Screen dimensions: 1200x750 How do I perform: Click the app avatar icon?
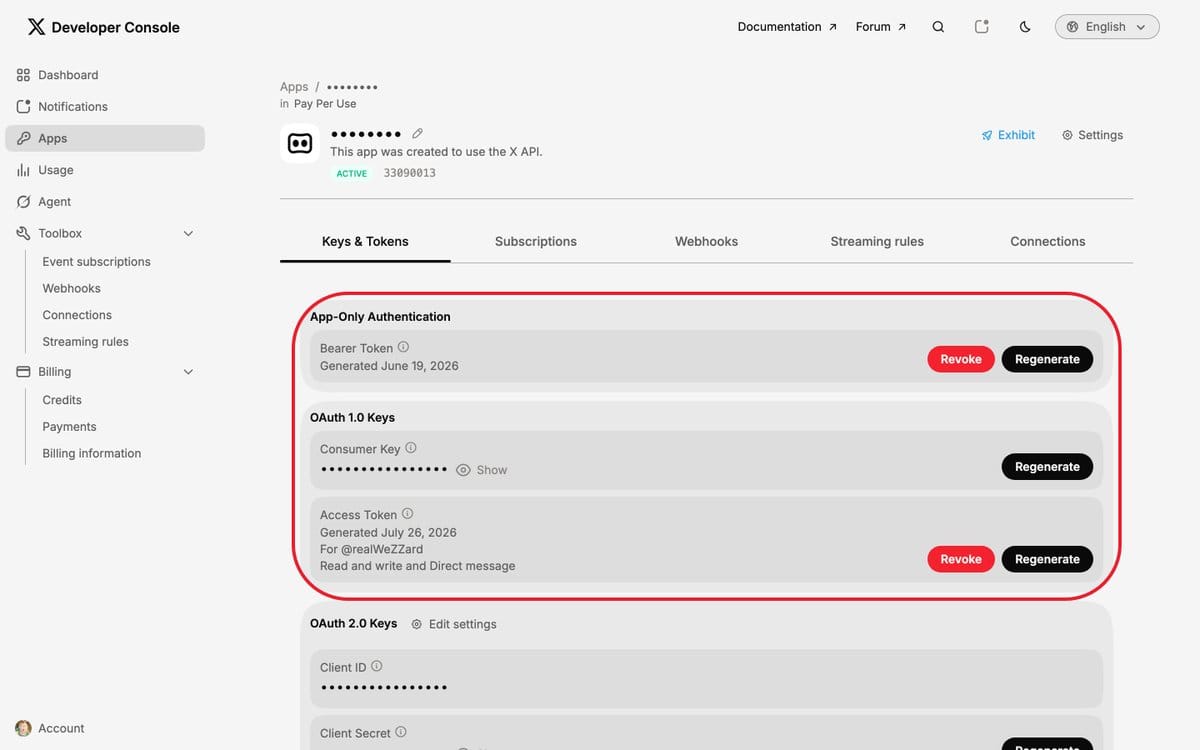point(300,144)
